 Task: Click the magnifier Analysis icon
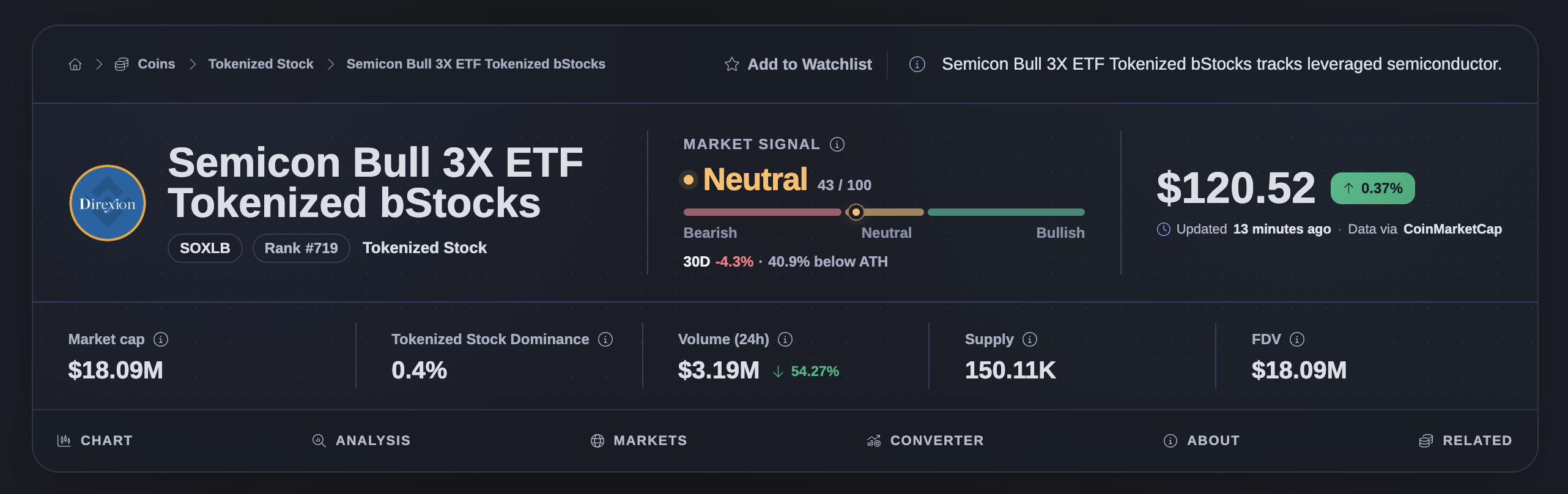pyautogui.click(x=319, y=441)
